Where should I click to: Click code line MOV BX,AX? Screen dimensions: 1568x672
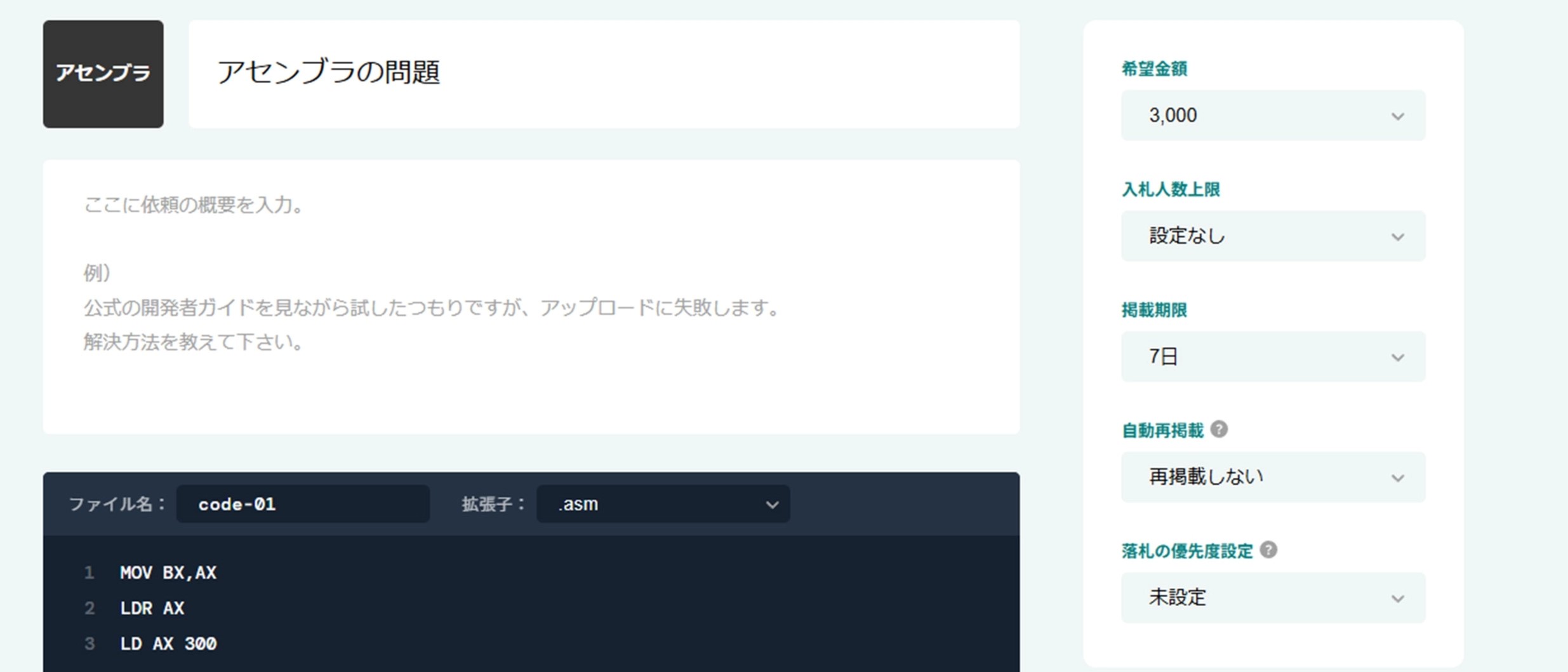pyautogui.click(x=168, y=573)
